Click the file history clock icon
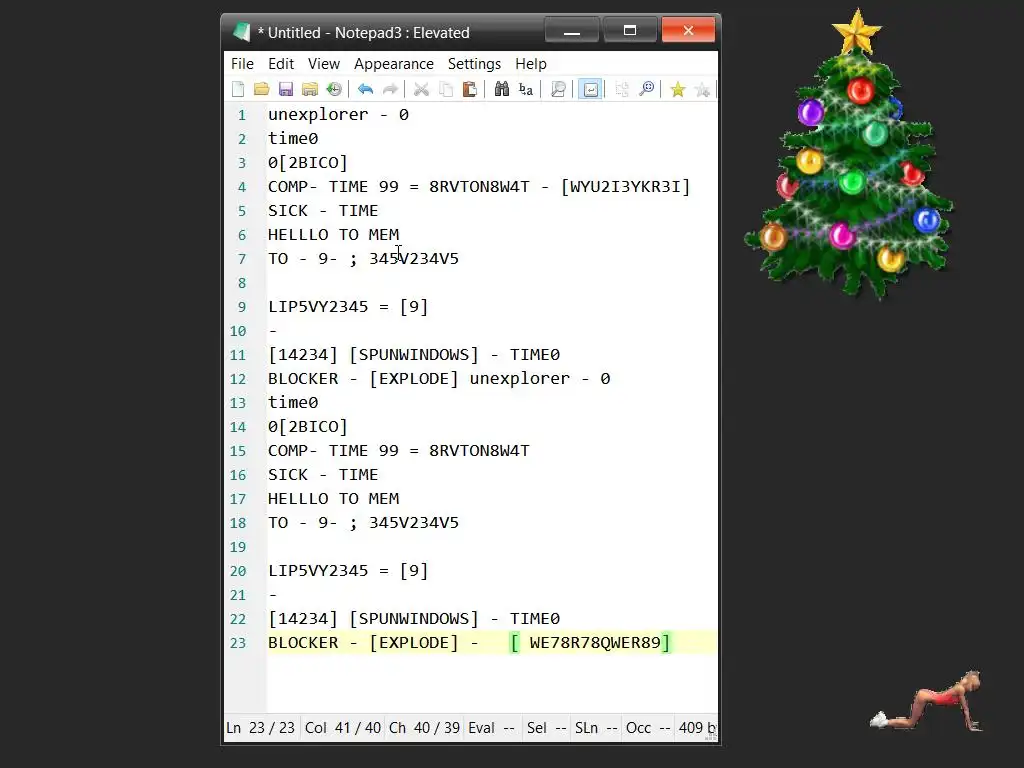The width and height of the screenshot is (1024, 768). (334, 89)
